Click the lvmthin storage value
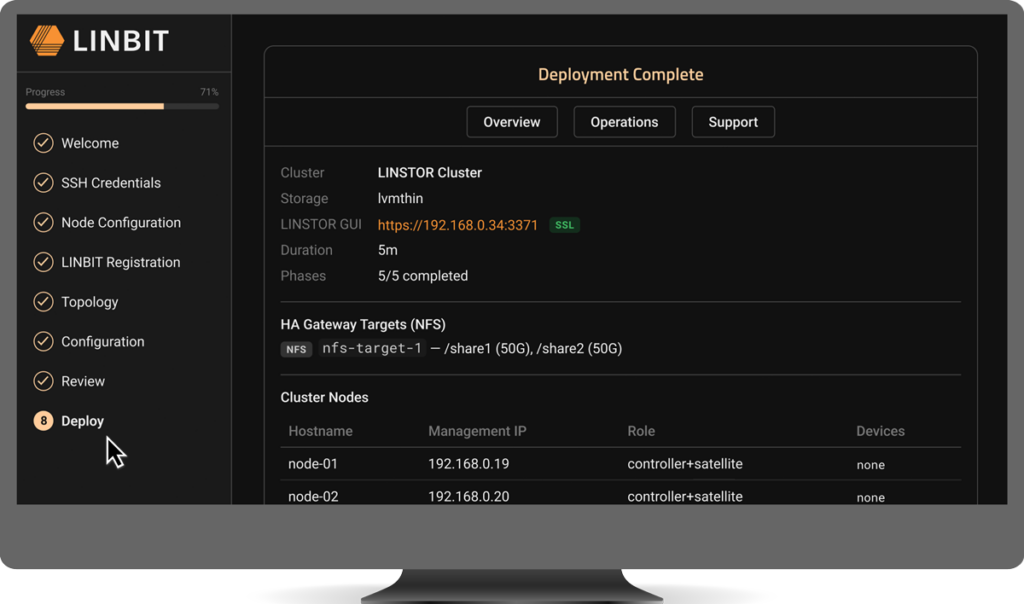1024x604 pixels. pyautogui.click(x=400, y=199)
